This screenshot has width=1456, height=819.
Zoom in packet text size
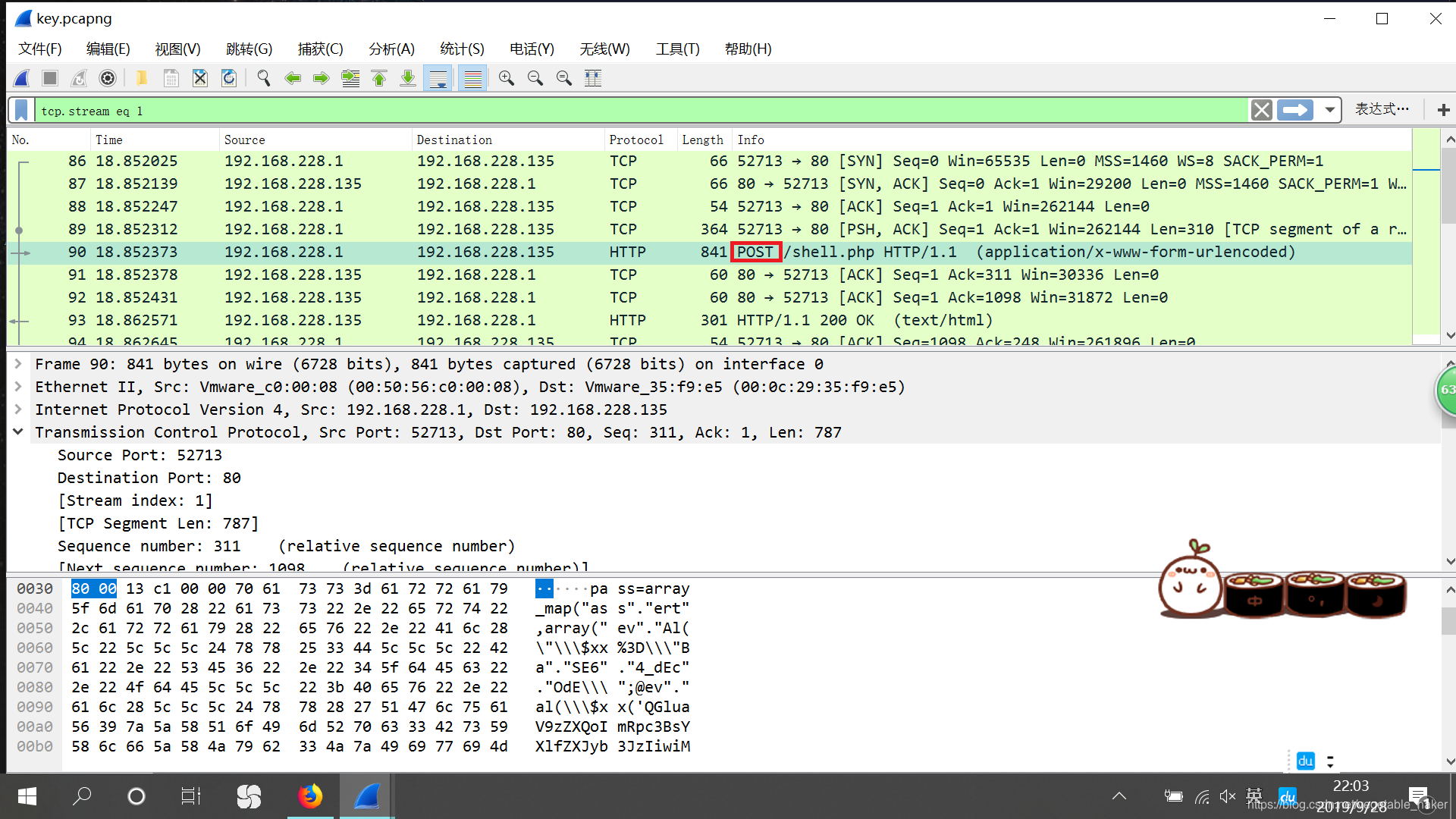[x=507, y=78]
